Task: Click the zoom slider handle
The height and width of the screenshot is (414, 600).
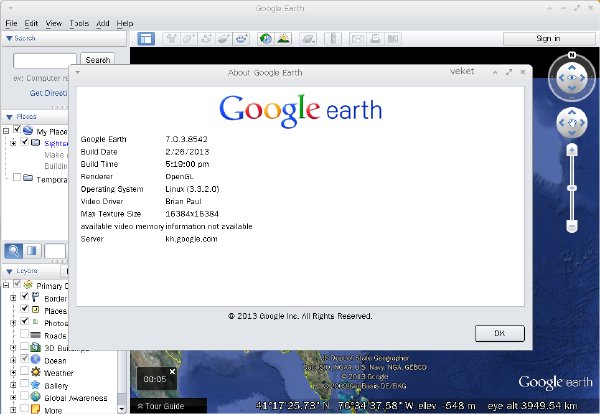Action: point(572,188)
